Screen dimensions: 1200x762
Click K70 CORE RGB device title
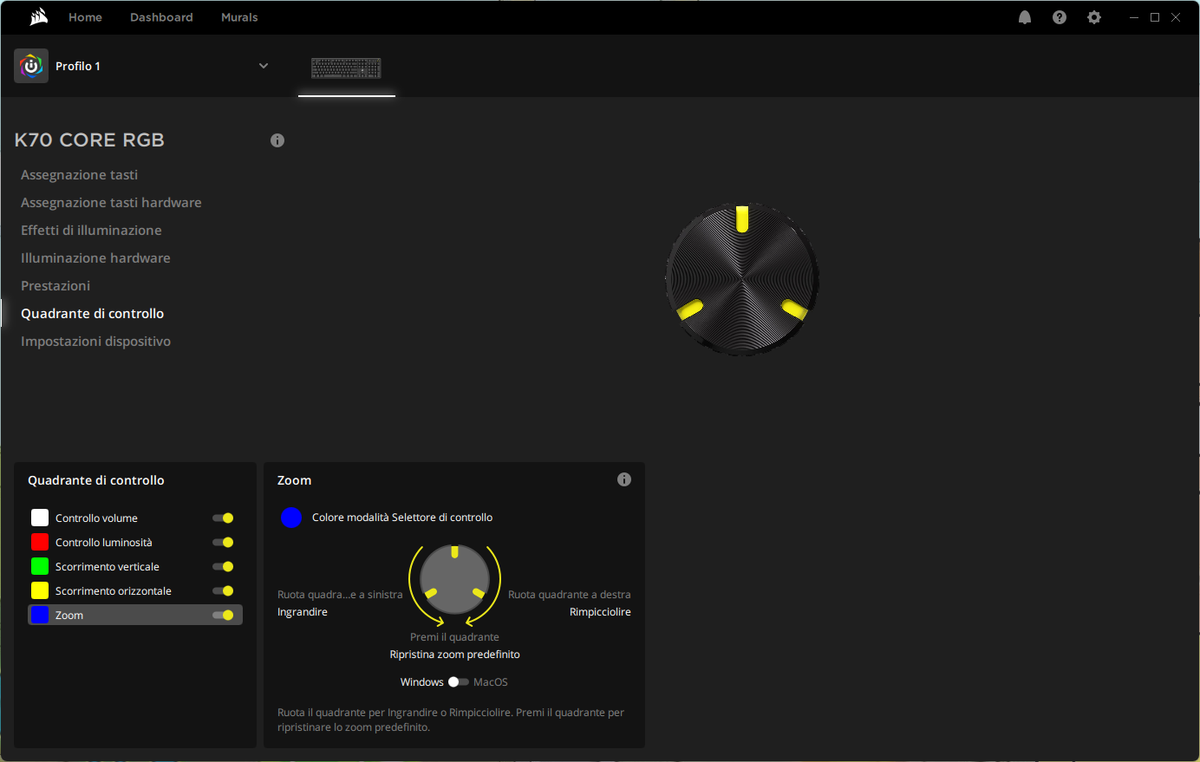(x=89, y=140)
